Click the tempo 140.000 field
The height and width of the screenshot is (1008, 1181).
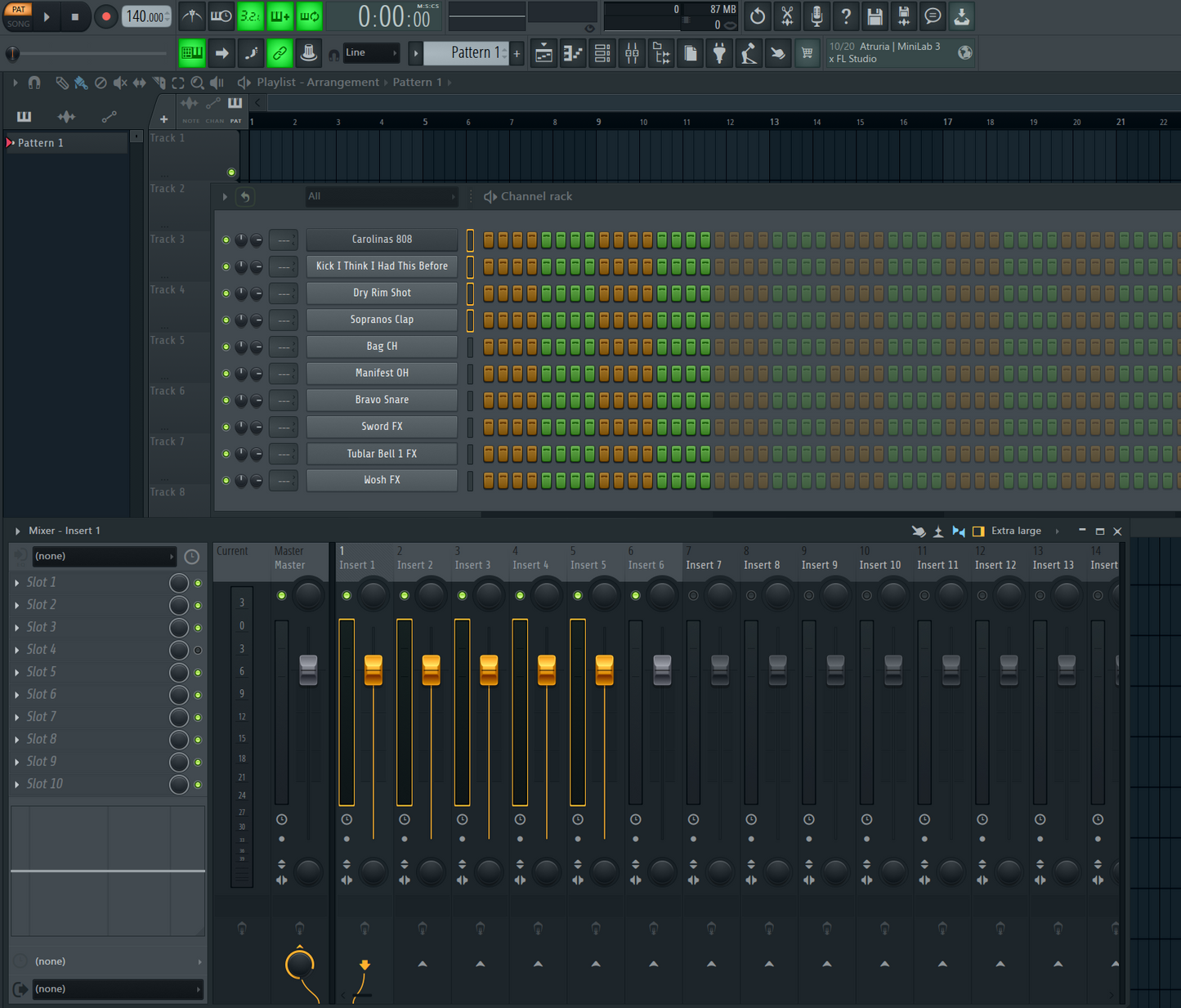(146, 16)
